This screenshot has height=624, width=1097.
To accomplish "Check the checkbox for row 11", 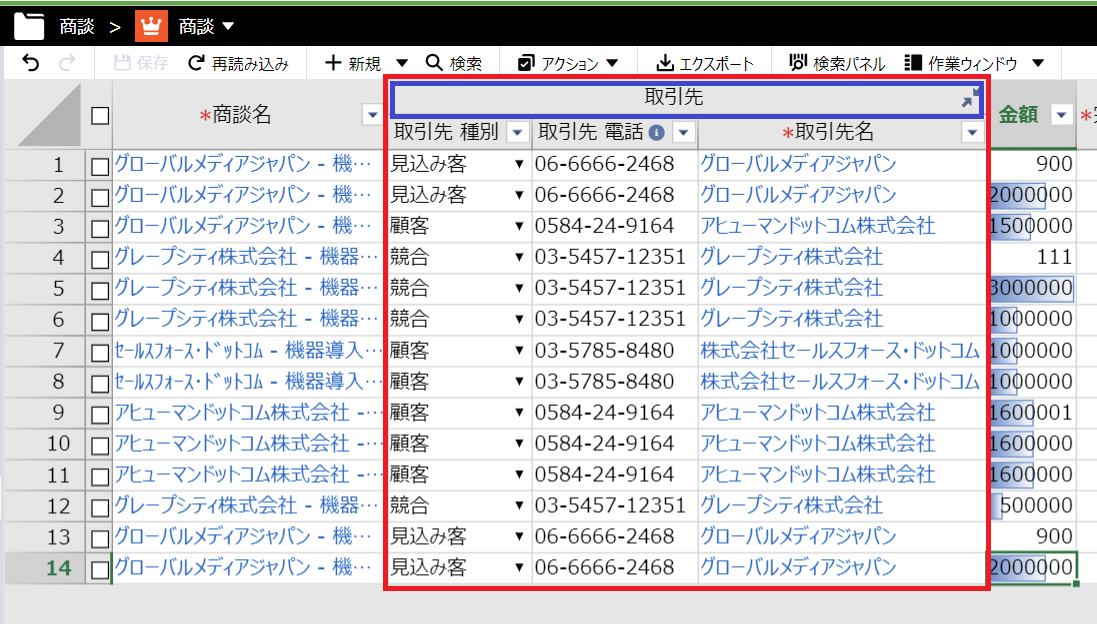I will [x=100, y=476].
